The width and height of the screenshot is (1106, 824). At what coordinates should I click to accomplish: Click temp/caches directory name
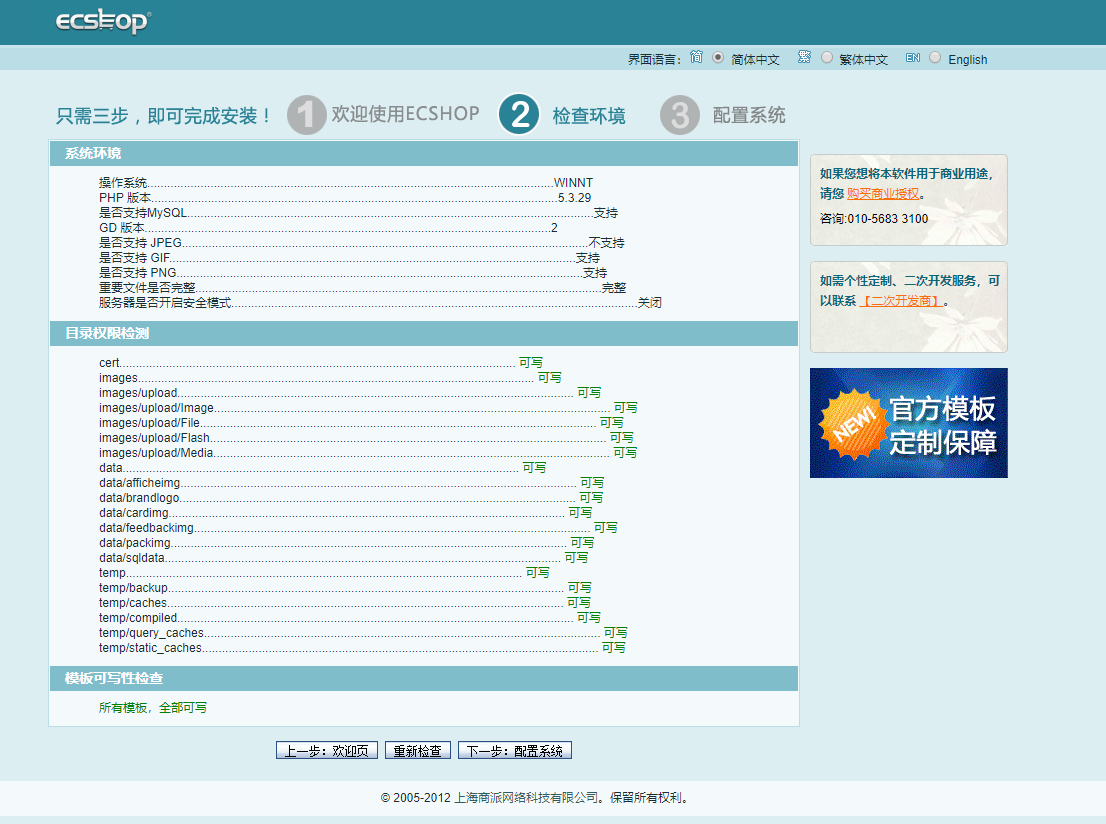tap(133, 602)
